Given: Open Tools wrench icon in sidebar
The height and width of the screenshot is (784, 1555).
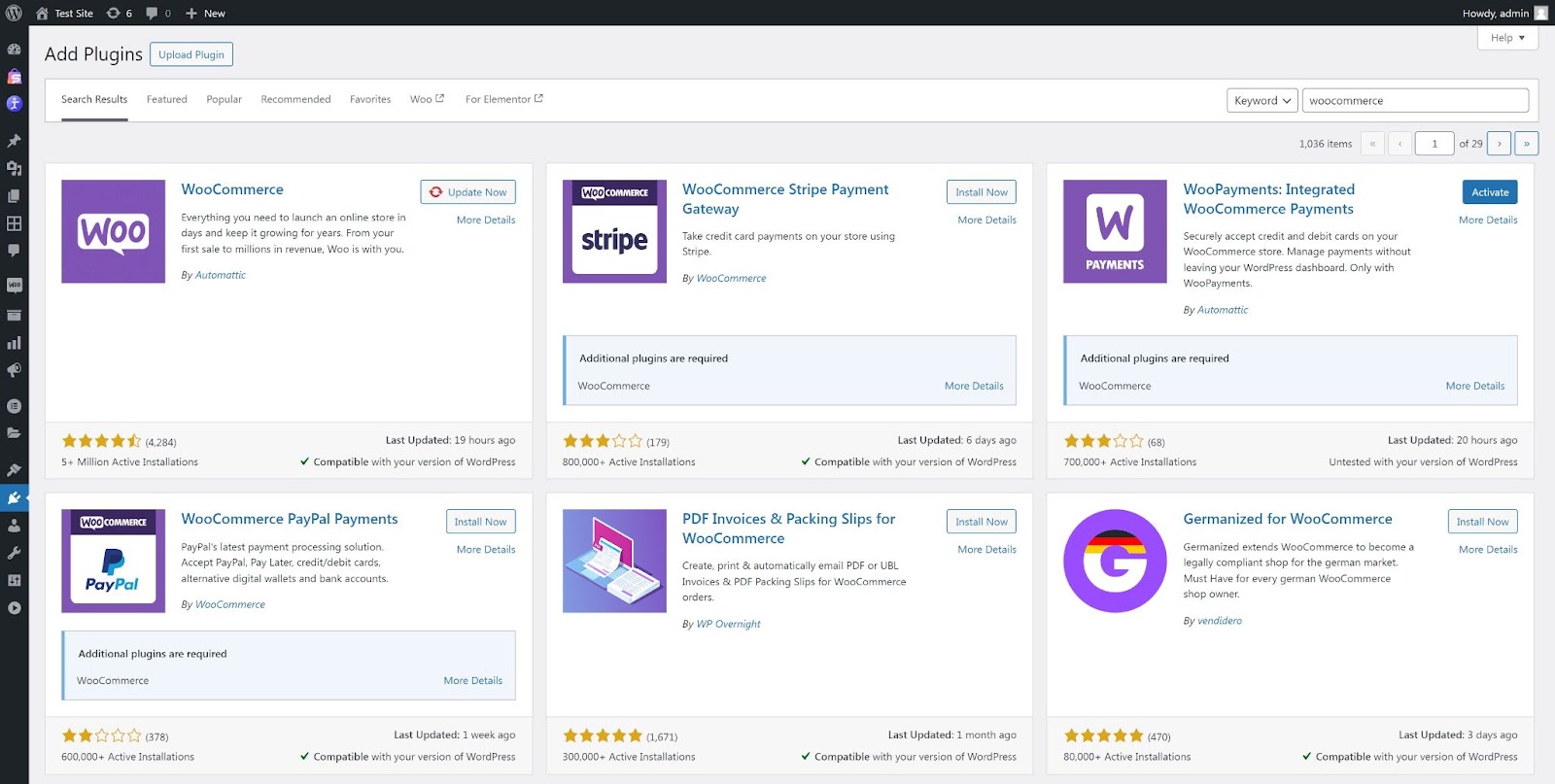Looking at the screenshot, I should click(x=14, y=553).
